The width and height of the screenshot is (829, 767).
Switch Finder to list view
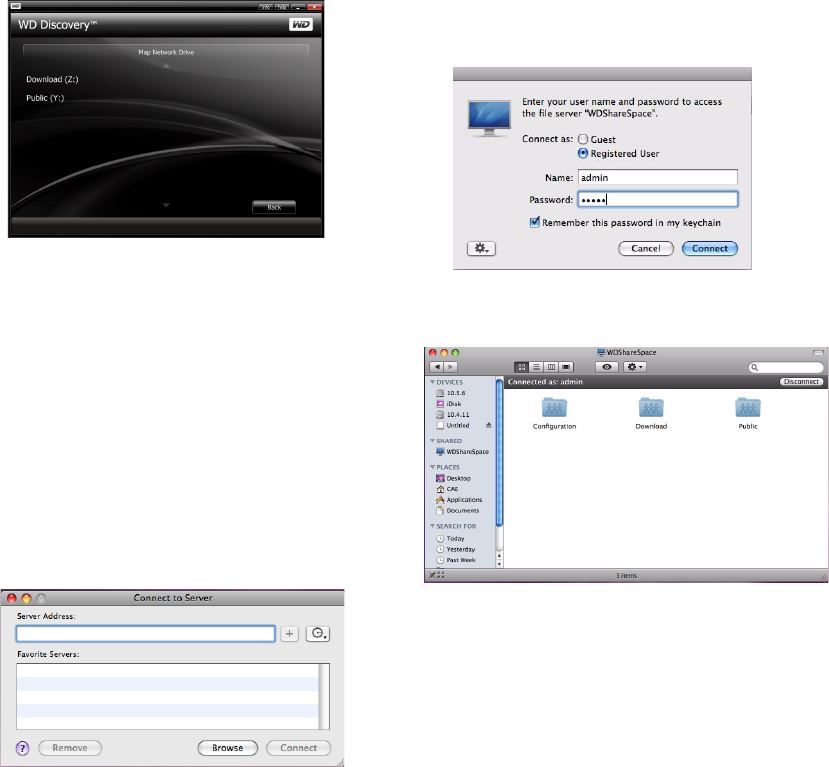536,367
